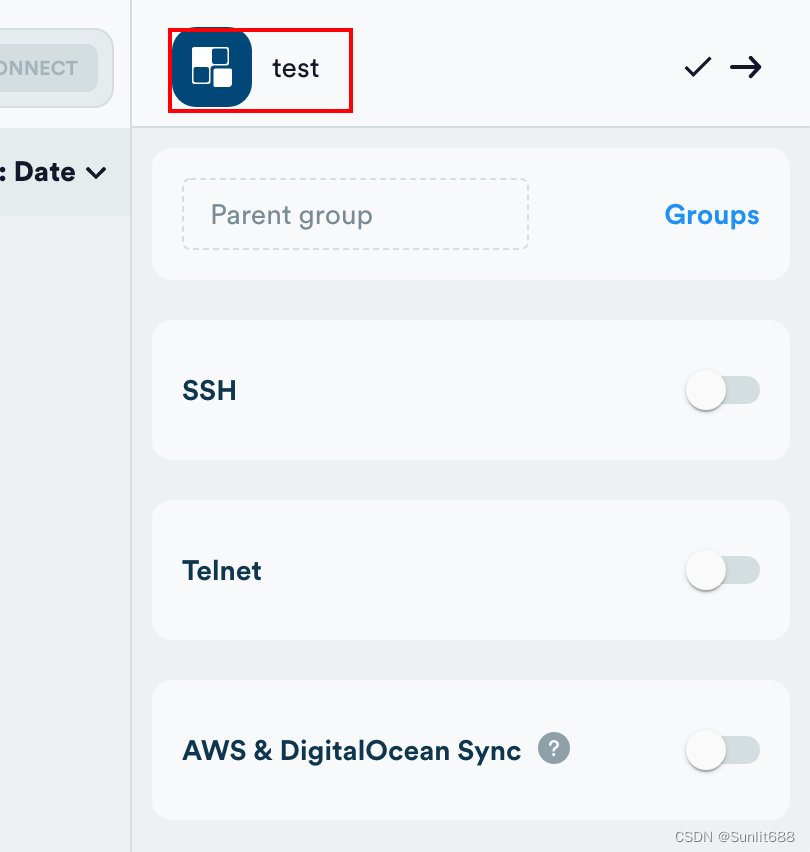Click the Parent group field
The width and height of the screenshot is (810, 852).
354,214
